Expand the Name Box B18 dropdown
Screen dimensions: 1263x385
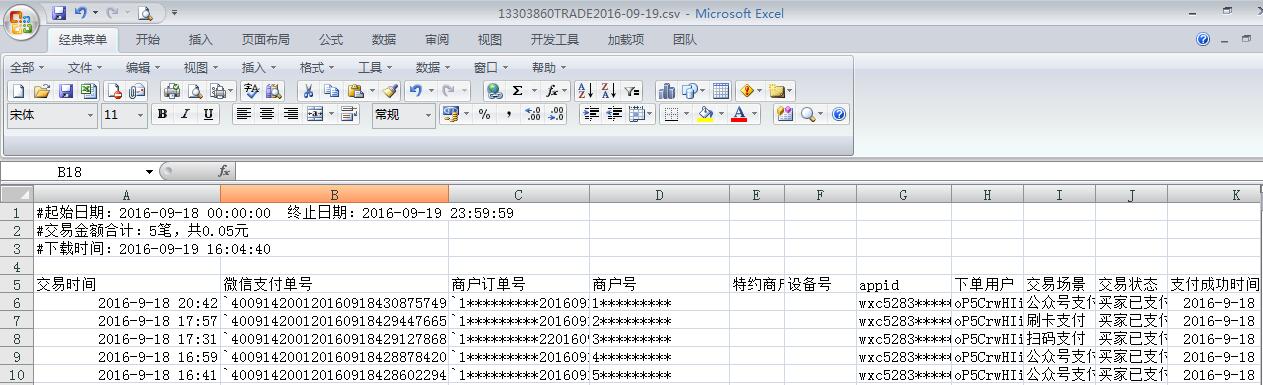coord(150,172)
